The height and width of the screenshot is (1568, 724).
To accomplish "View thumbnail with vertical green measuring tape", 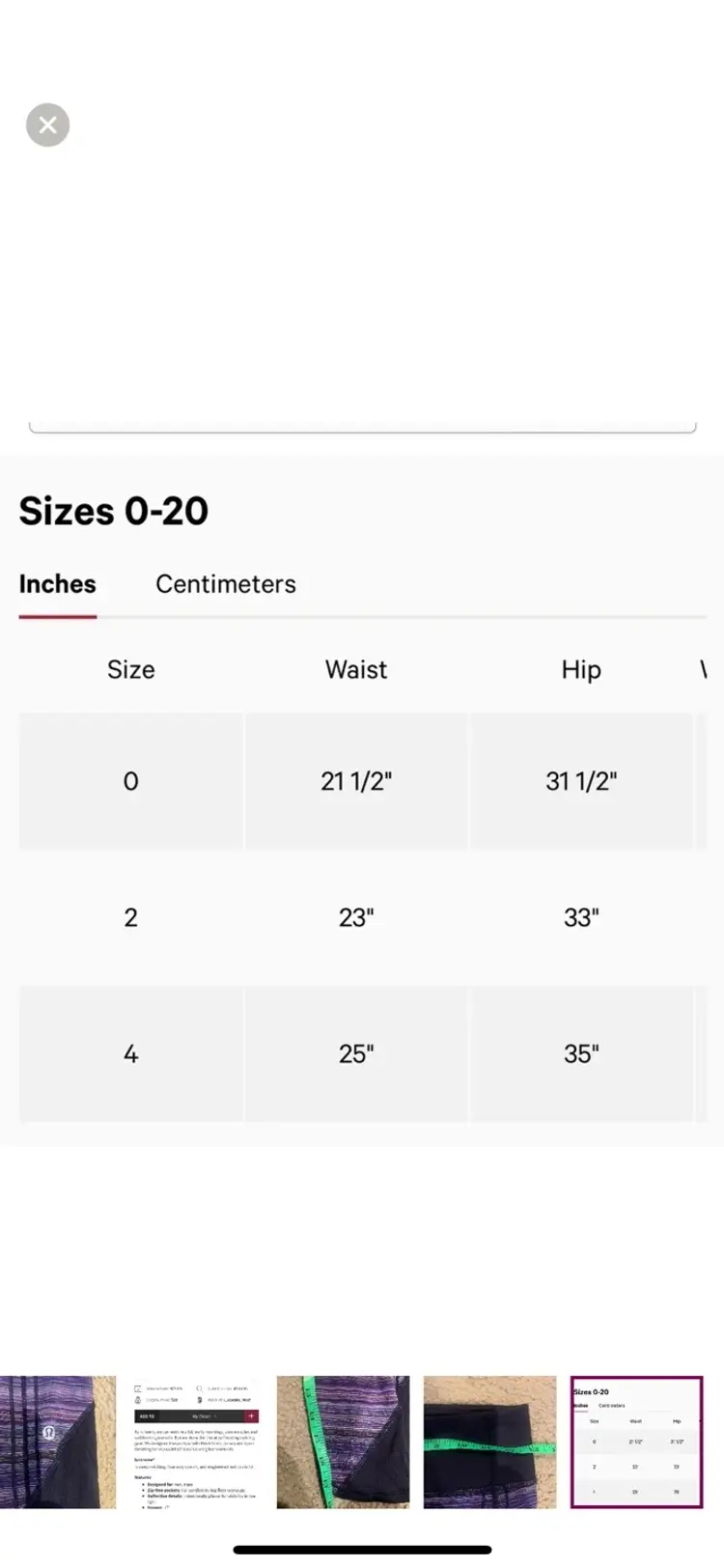I will pos(343,1442).
